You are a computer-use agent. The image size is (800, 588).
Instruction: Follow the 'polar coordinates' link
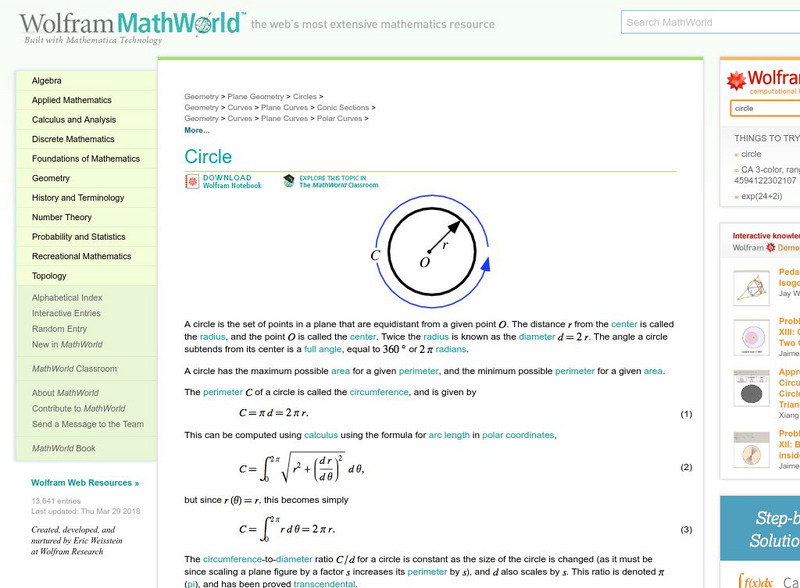[518, 435]
